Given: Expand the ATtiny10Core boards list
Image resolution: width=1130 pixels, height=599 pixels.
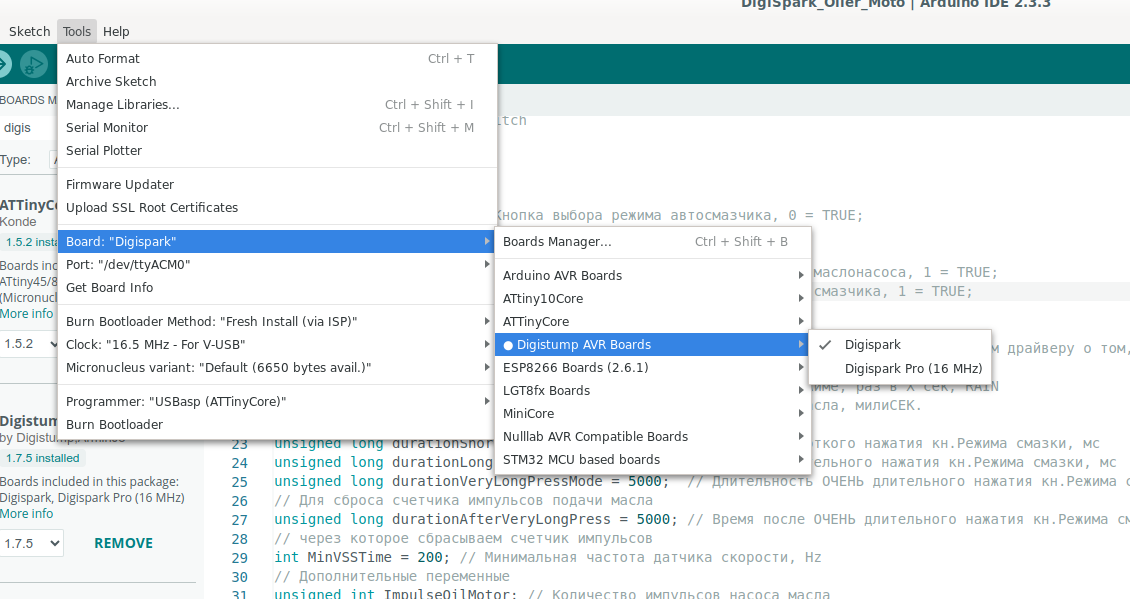Looking at the screenshot, I should (x=653, y=298).
